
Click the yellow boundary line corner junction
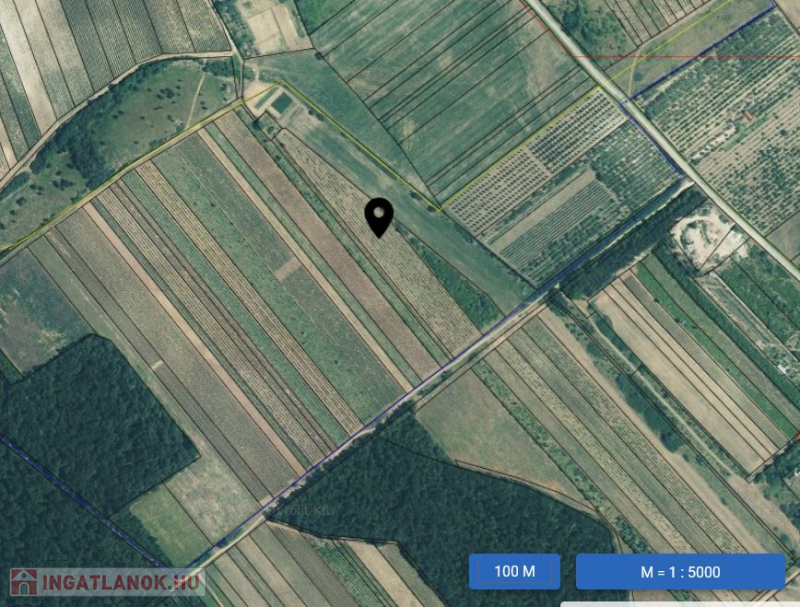pos(440,210)
